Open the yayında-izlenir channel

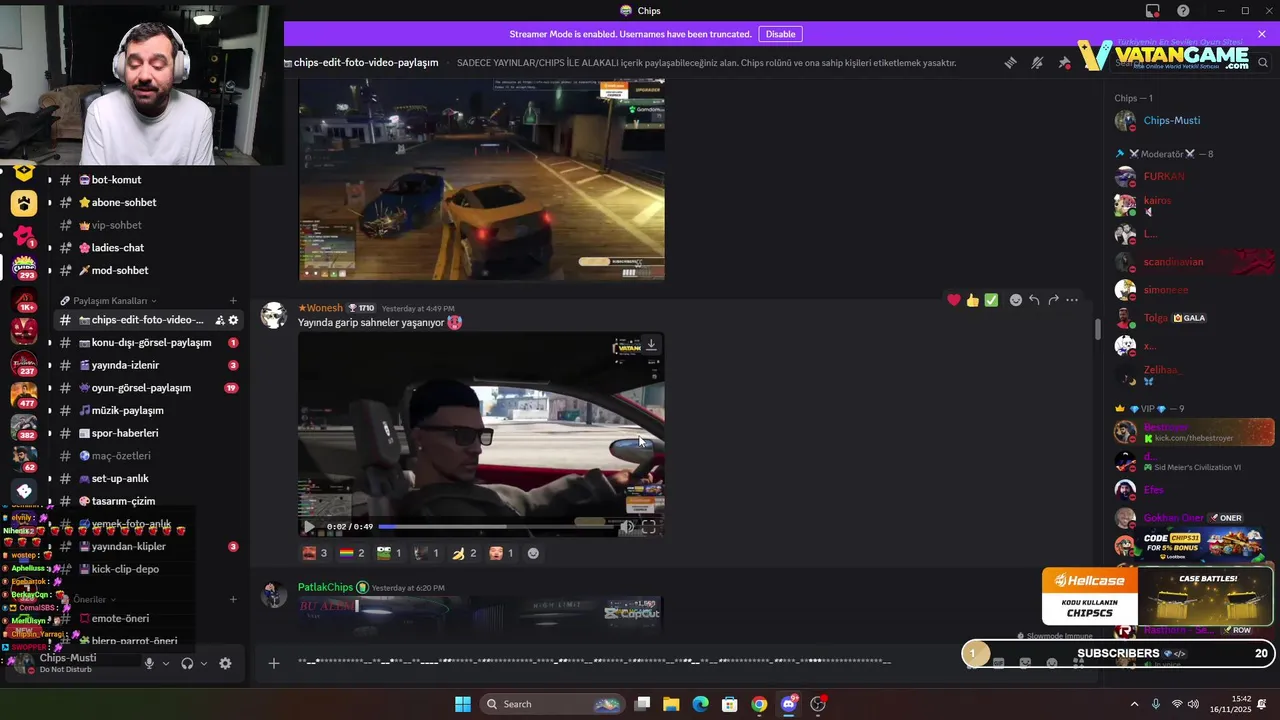tap(149, 365)
